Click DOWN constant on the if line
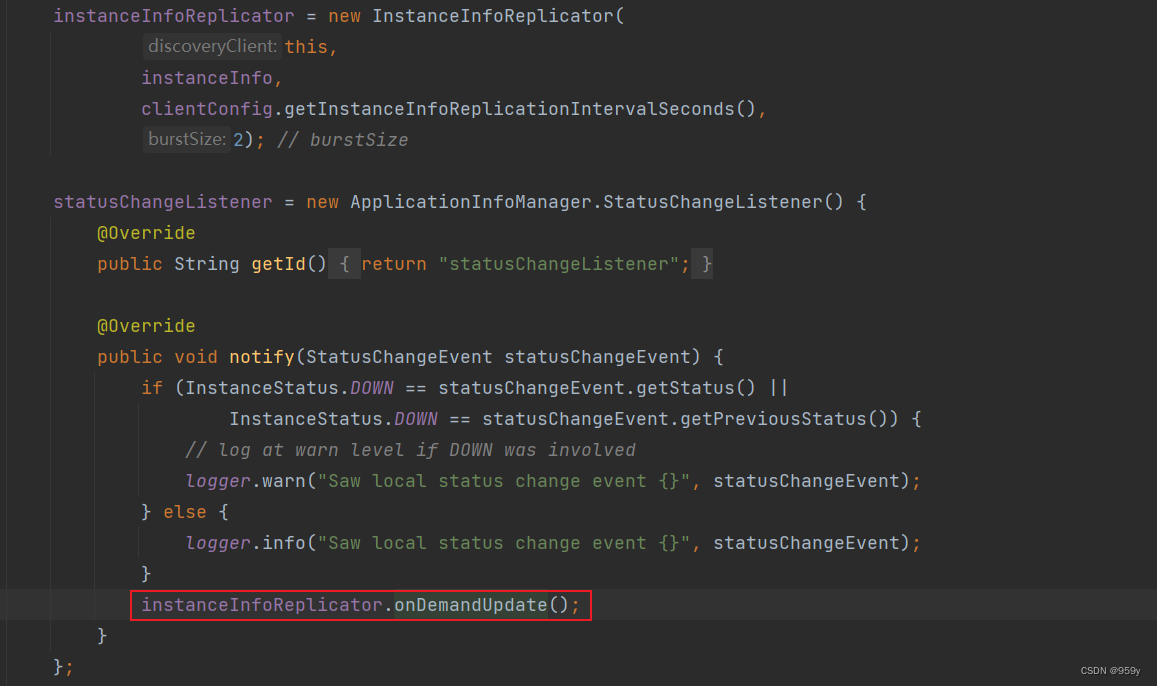1157x686 pixels. point(371,387)
